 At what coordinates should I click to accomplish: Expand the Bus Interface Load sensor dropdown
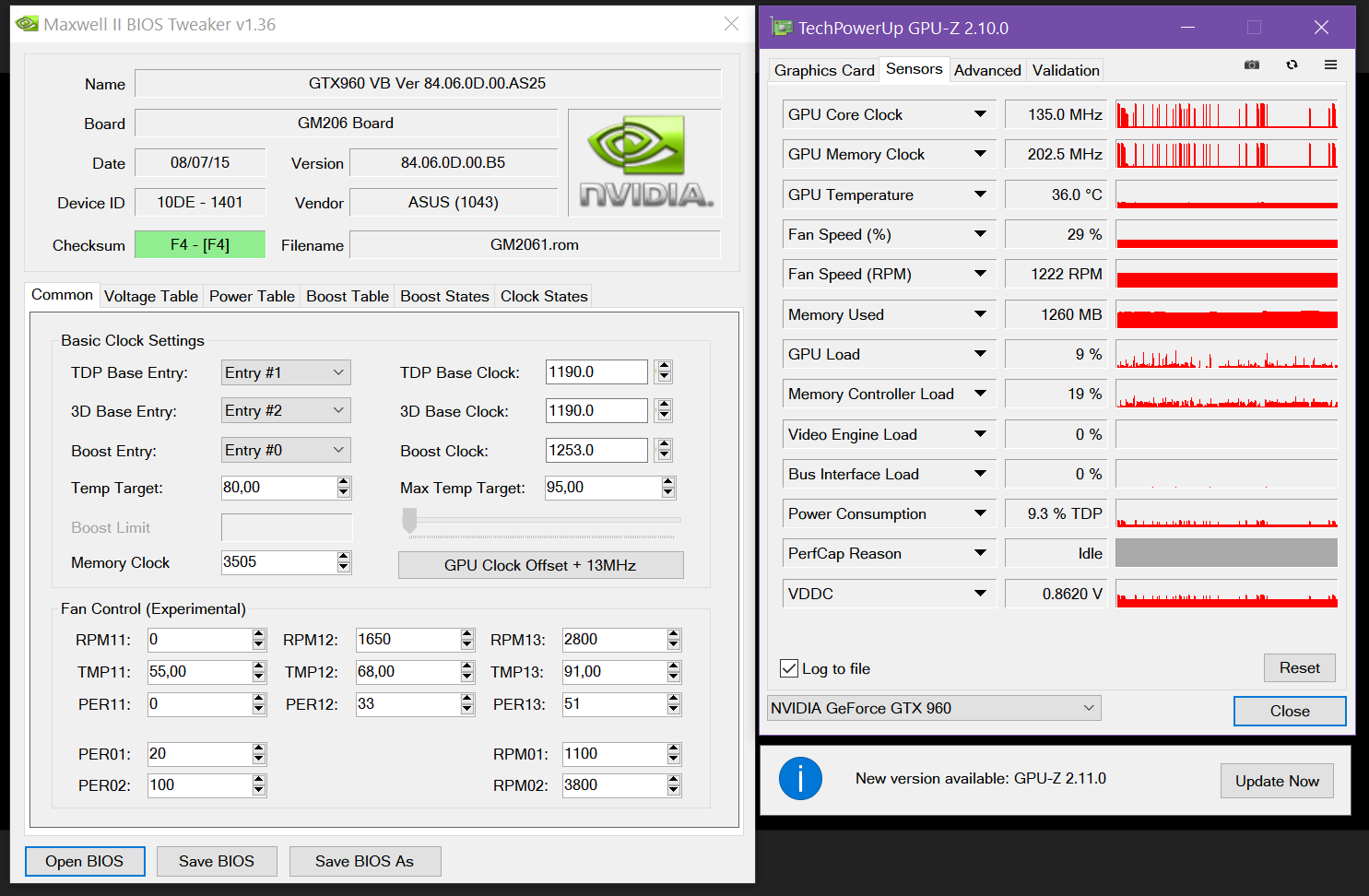click(x=980, y=474)
